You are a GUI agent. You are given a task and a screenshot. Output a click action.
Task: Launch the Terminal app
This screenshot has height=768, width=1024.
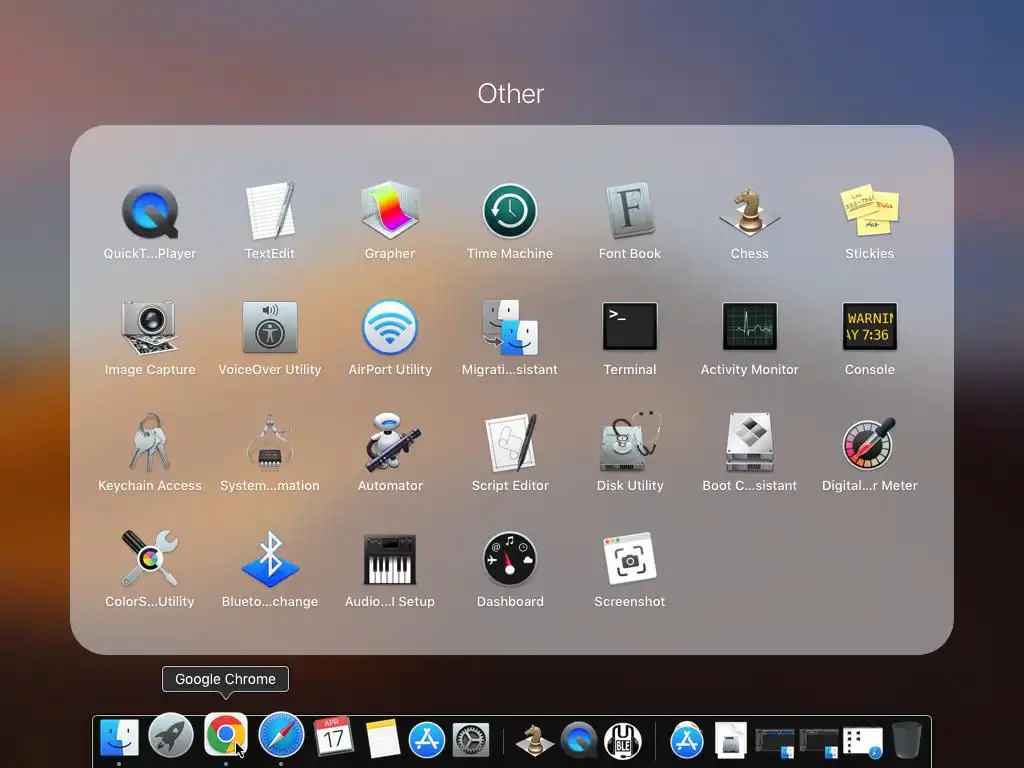[630, 326]
